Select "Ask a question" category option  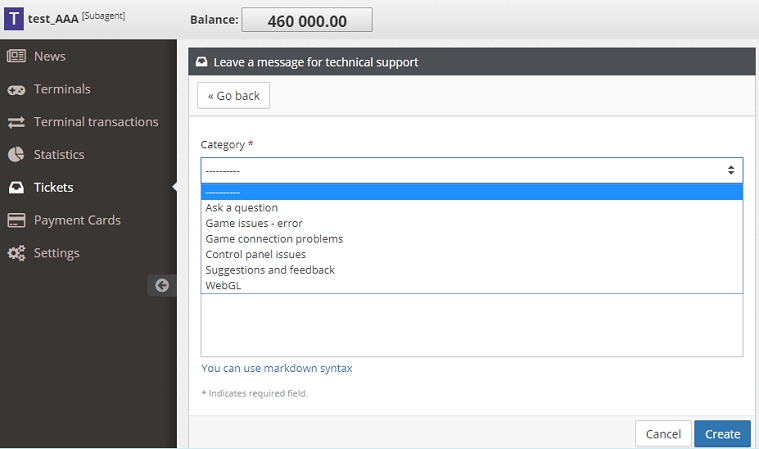242,208
